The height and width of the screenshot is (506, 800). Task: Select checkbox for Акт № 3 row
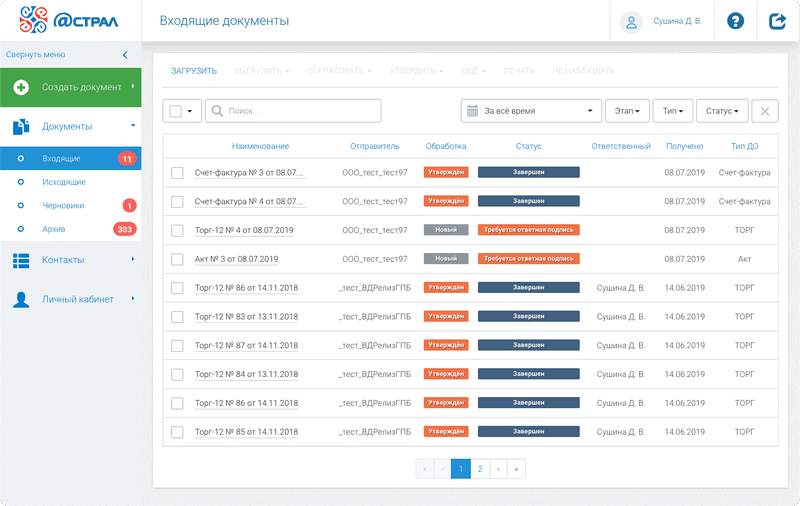pos(177,259)
